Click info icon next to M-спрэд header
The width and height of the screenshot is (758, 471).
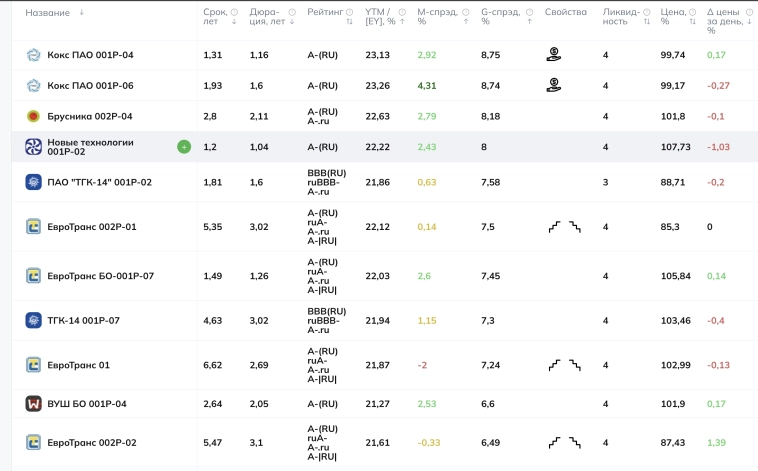click(461, 13)
